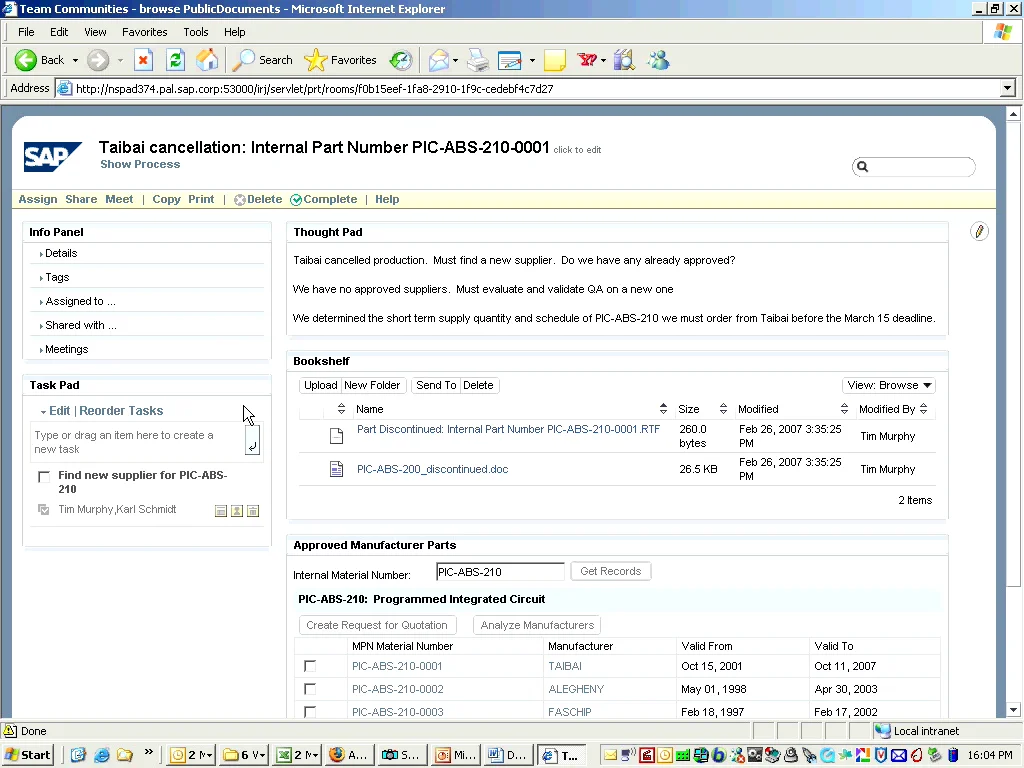This screenshot has width=1024, height=768.
Task: Open the Messenger people icon
Action: (x=658, y=60)
